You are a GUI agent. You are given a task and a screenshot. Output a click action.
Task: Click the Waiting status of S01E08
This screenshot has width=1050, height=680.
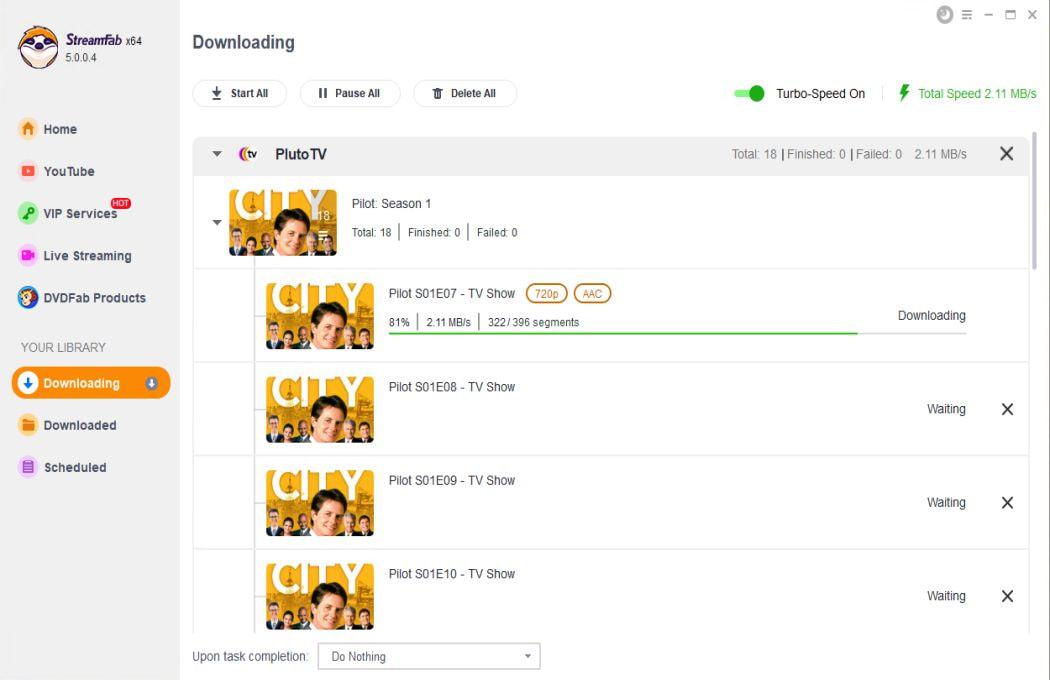(x=946, y=409)
